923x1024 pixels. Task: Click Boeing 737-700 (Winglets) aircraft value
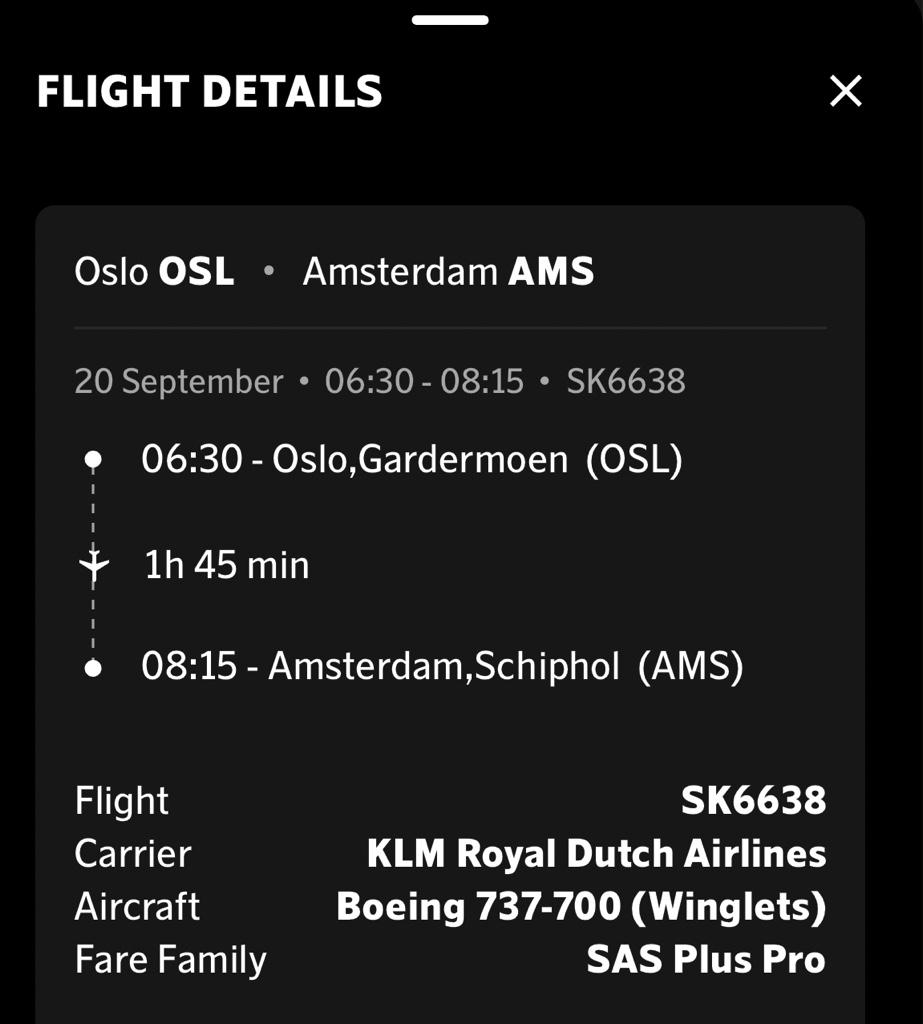coord(581,907)
